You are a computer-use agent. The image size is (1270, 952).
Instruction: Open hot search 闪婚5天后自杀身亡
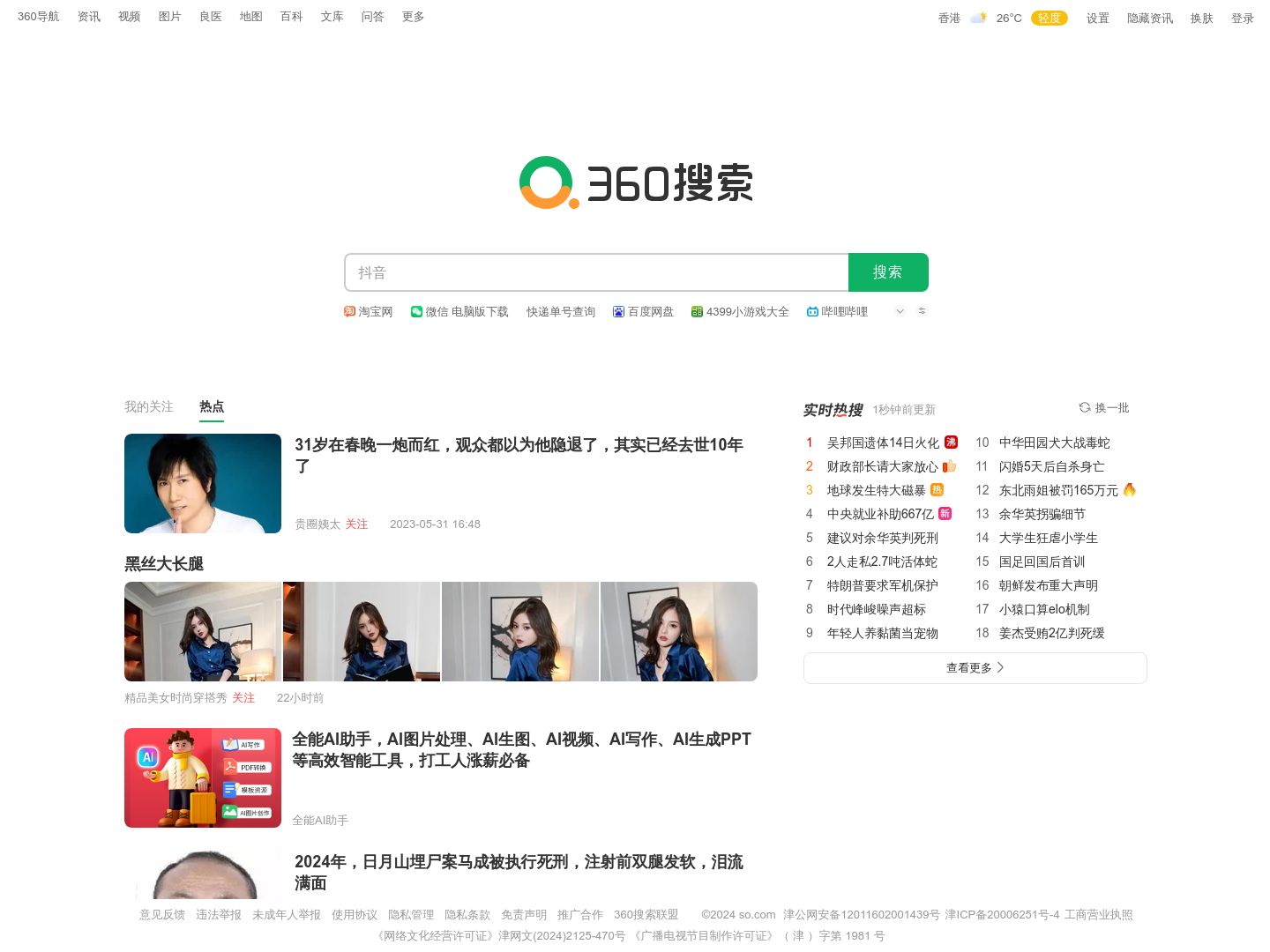click(x=1051, y=466)
